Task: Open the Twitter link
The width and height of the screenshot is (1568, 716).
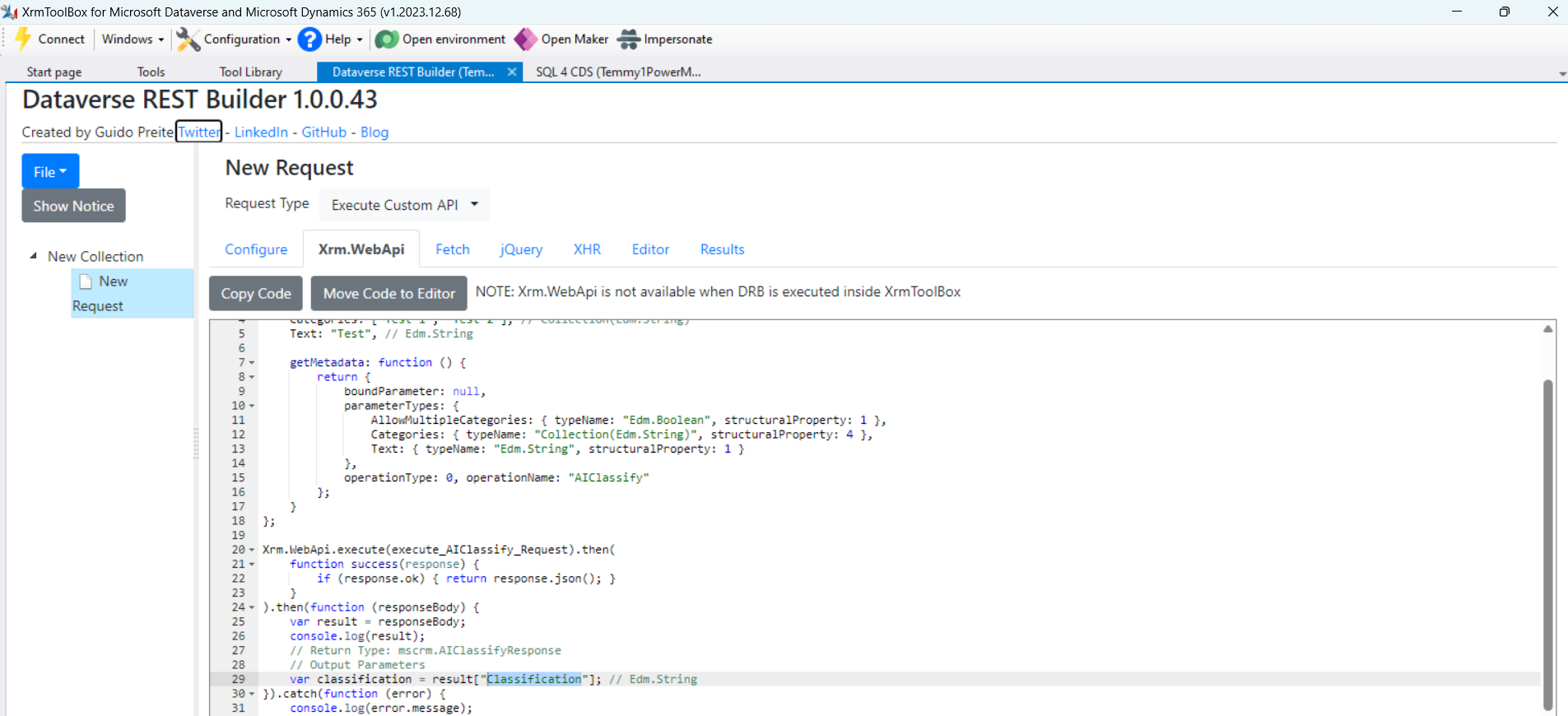Action: 199,132
